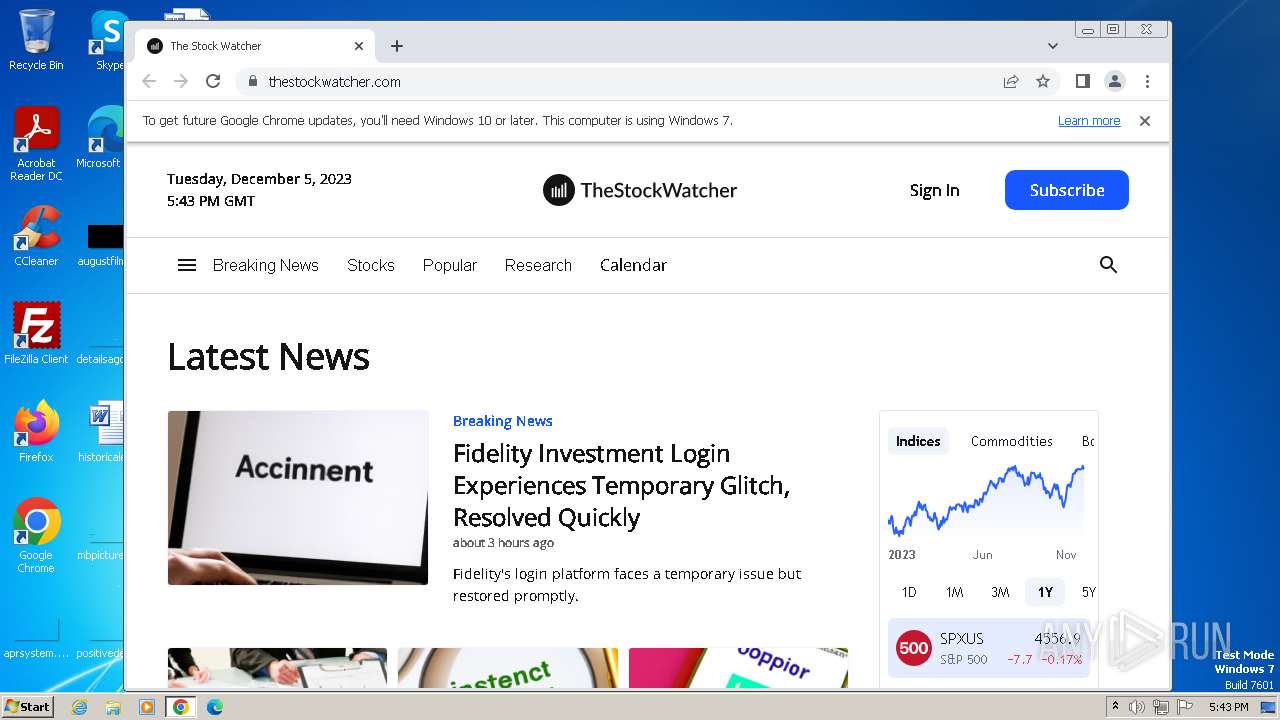Screen dimensions: 1280x720
Task: Bookmark this page with the star icon
Action: [1043, 82]
